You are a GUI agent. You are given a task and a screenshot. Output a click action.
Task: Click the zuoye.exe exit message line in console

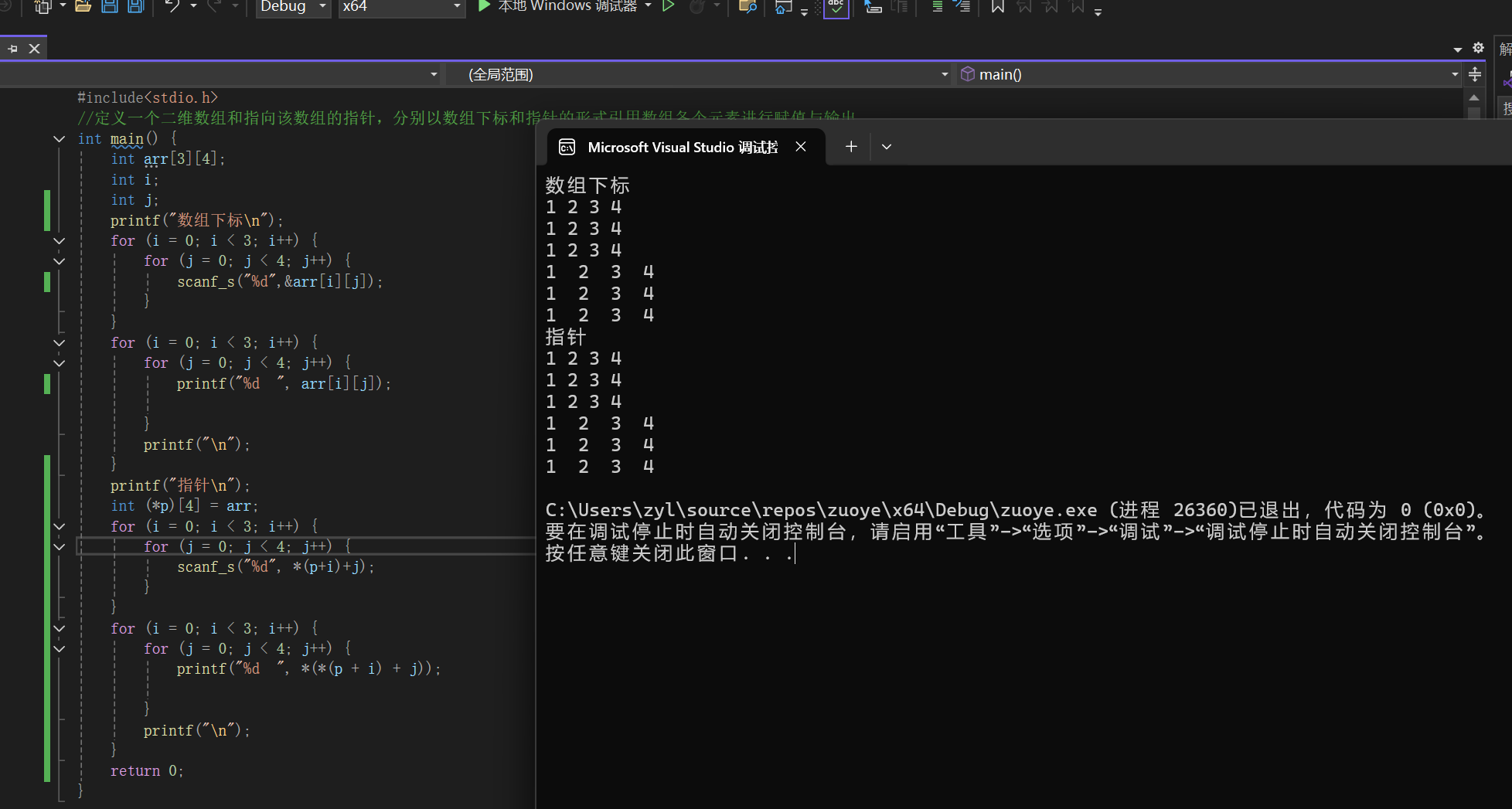pos(1015,510)
